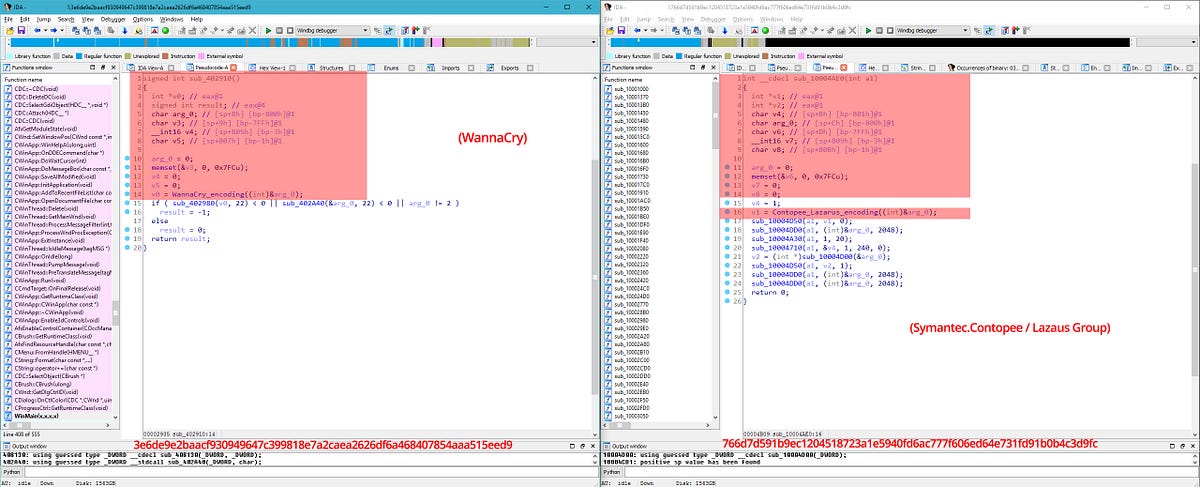Screen dimensions: 1200x487
Task: Pause process button in right IDA toolbar
Action: click(x=879, y=31)
